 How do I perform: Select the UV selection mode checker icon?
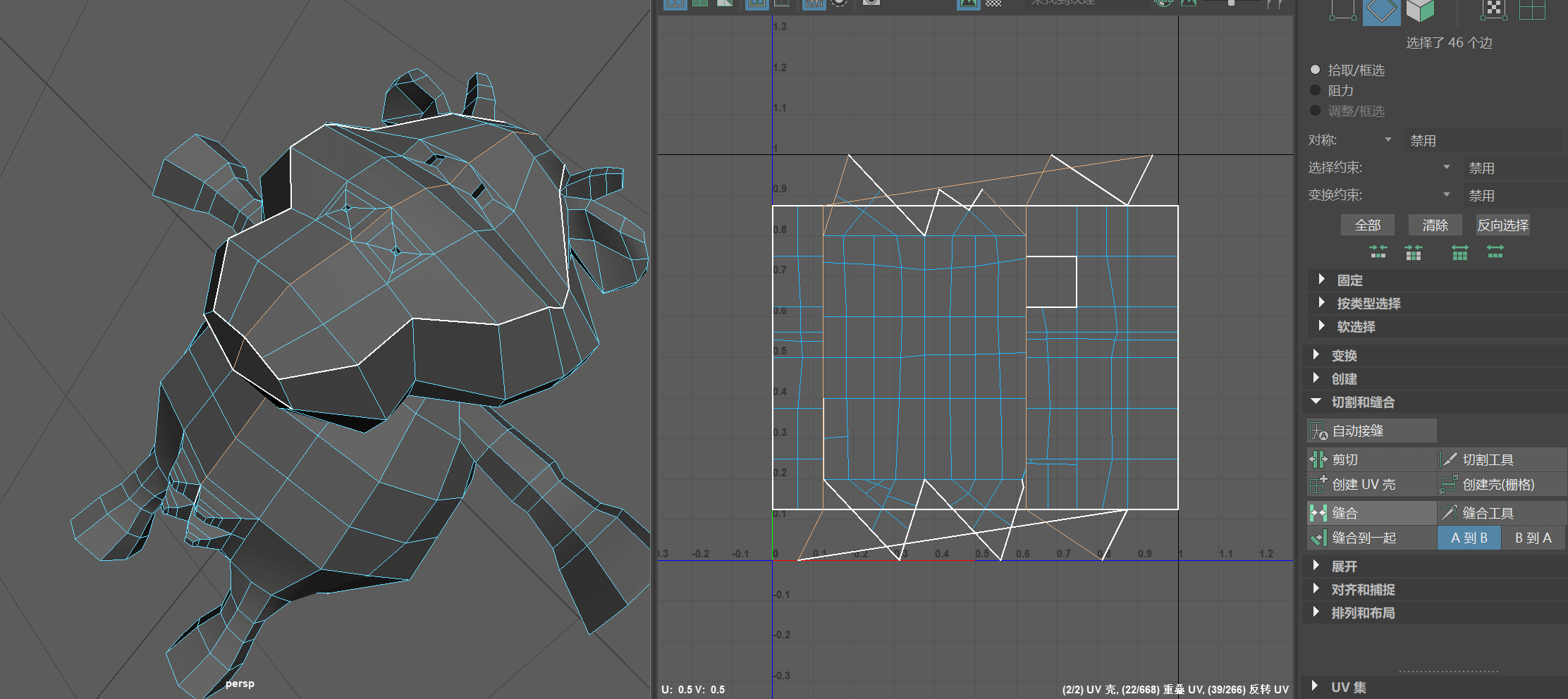tap(1494, 9)
